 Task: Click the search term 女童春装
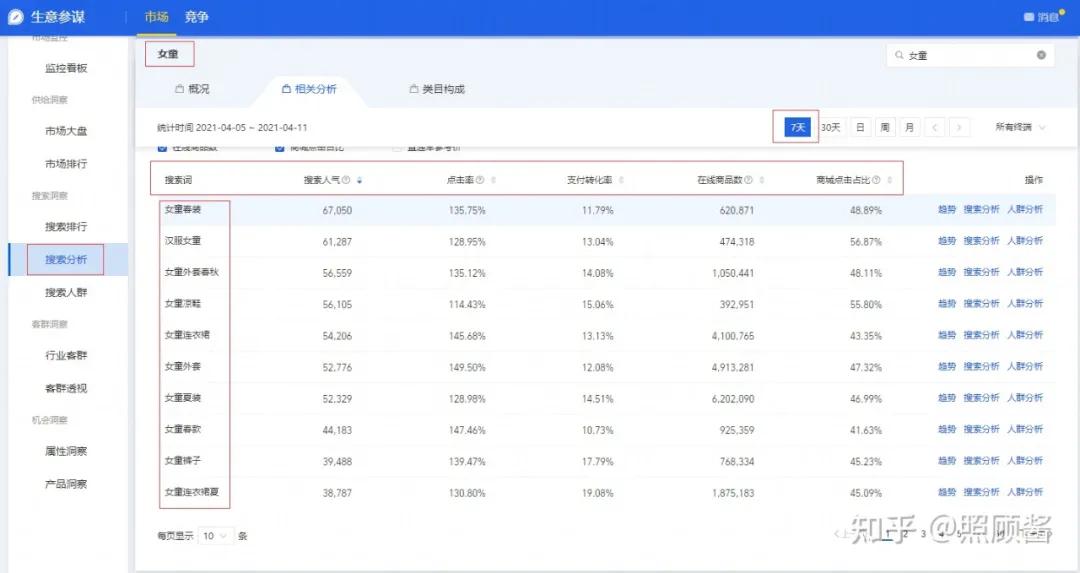pos(183,209)
